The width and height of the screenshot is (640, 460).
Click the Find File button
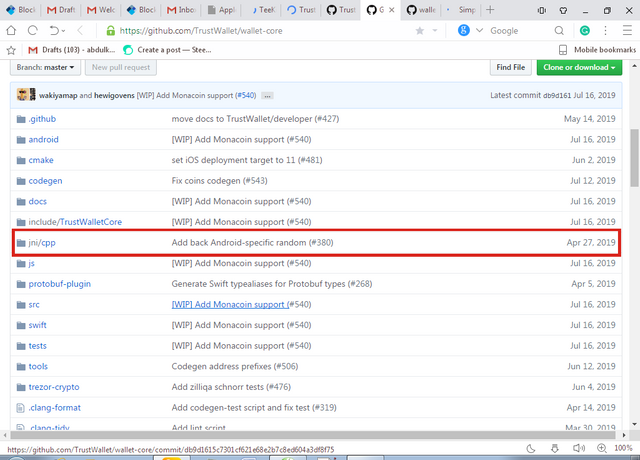511,67
